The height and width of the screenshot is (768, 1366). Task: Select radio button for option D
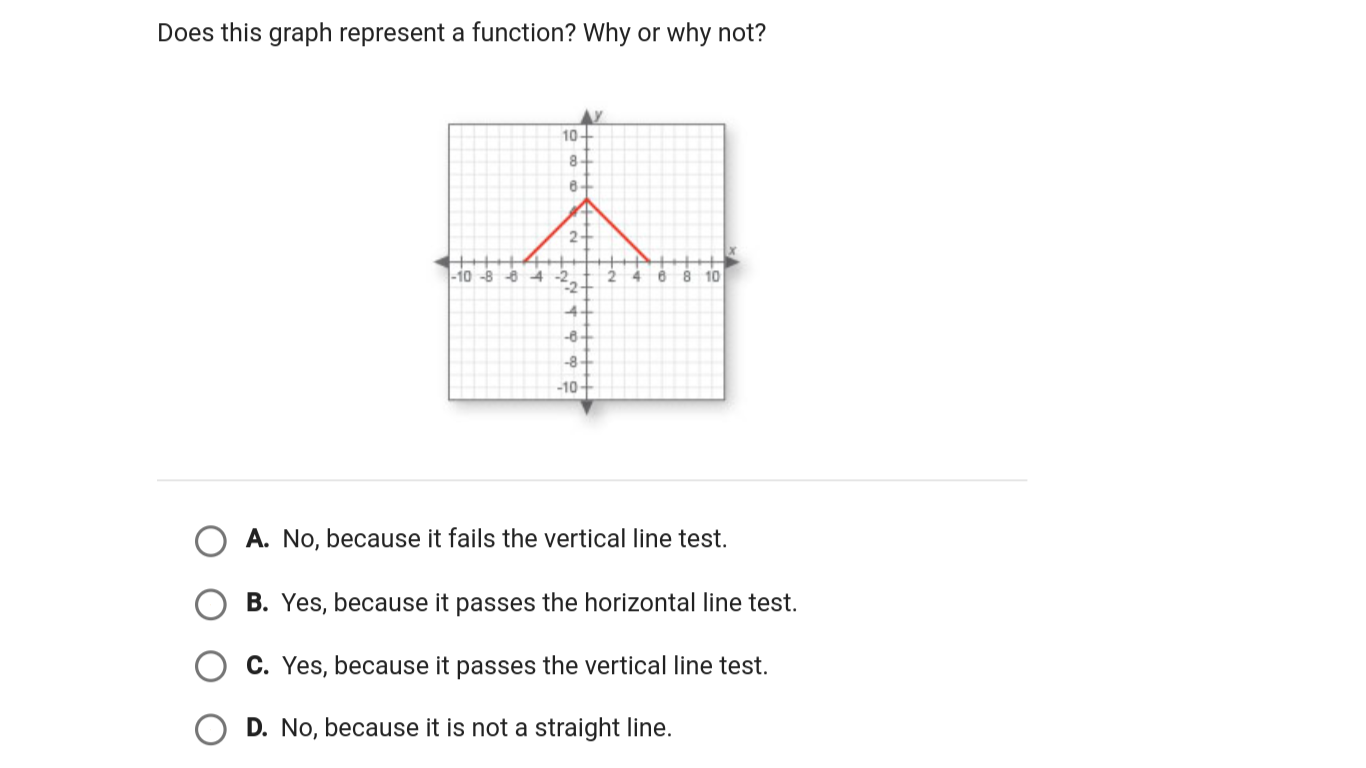[x=210, y=730]
